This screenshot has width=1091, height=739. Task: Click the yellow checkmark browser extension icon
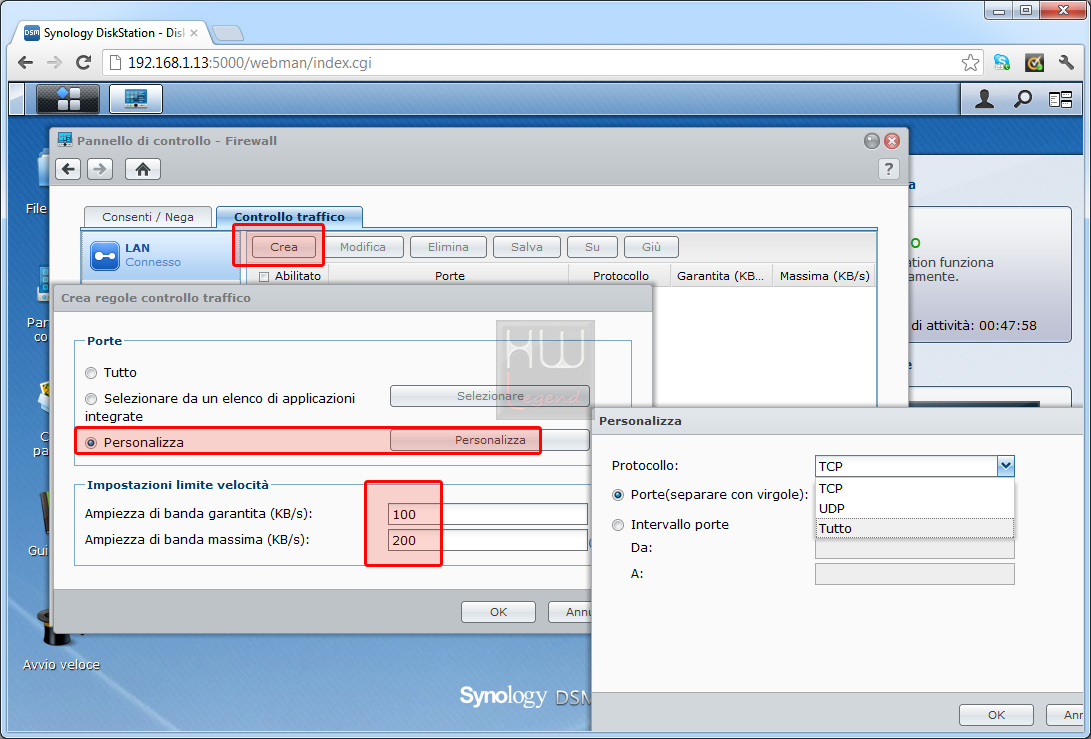[x=1035, y=63]
